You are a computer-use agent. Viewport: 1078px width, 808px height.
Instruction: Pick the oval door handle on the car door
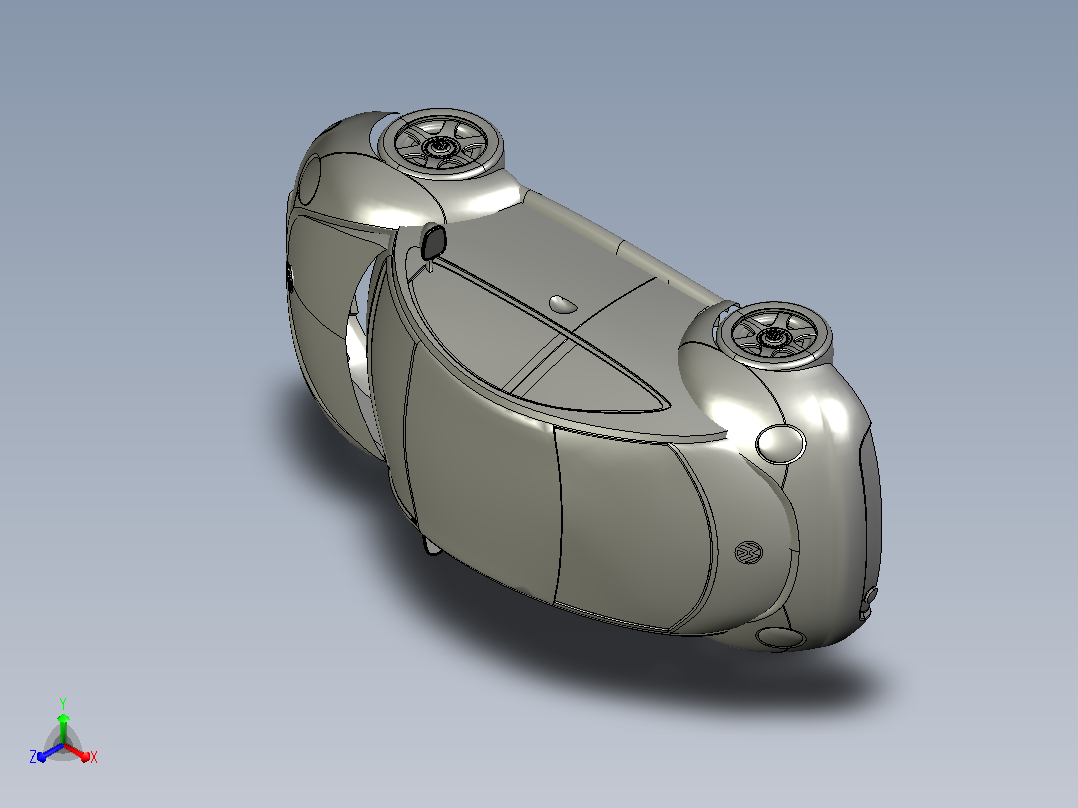562,303
